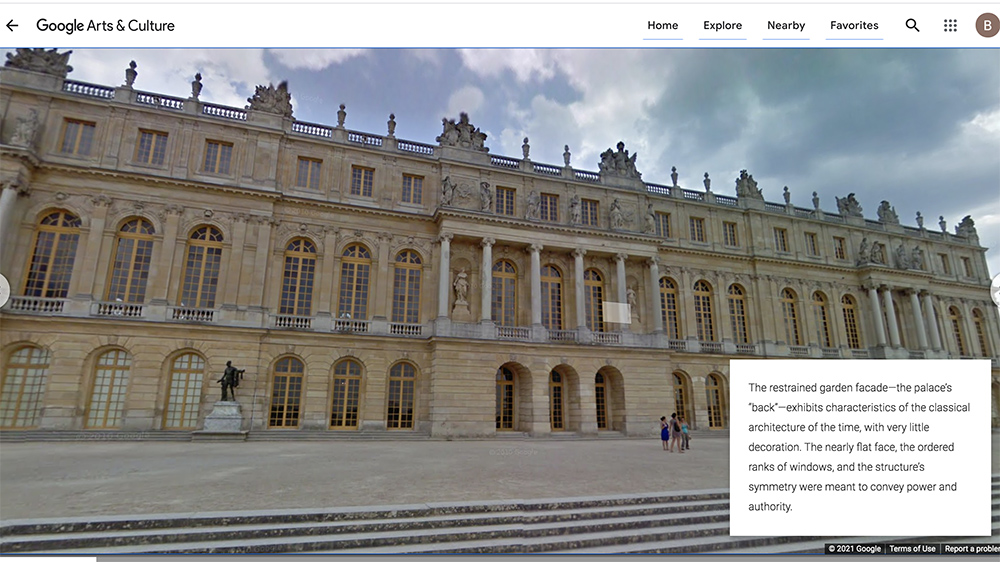The width and height of the screenshot is (1000, 562).
Task: Open the profile avatar labeled B
Action: pos(986,26)
